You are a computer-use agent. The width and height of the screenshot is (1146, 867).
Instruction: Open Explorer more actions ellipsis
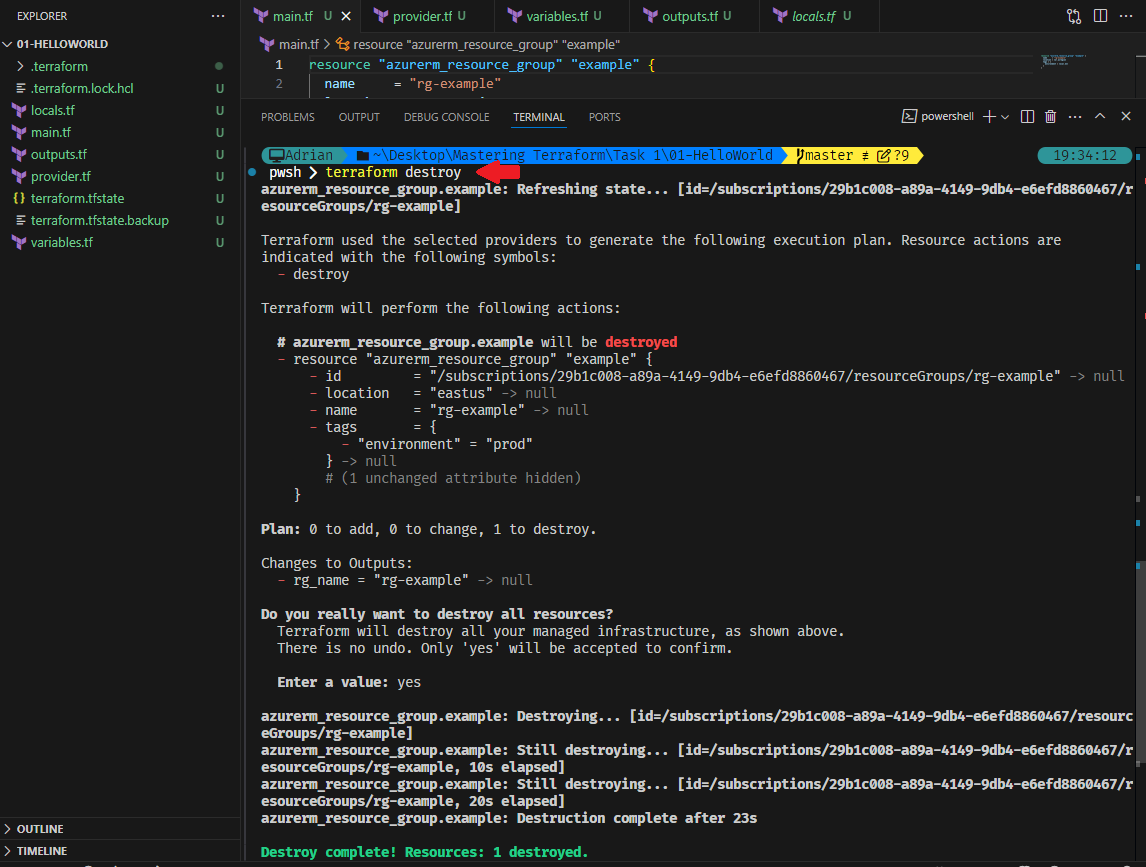(218, 16)
